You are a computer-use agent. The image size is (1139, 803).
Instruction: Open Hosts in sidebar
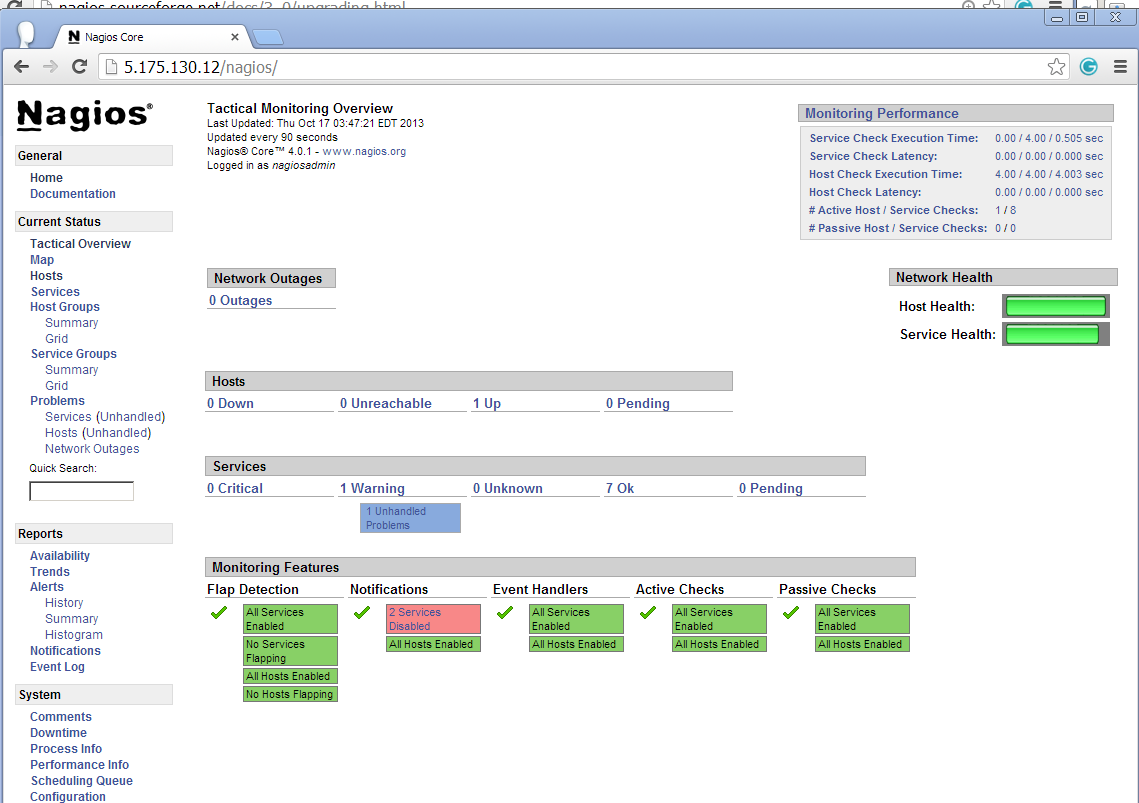[x=46, y=276]
